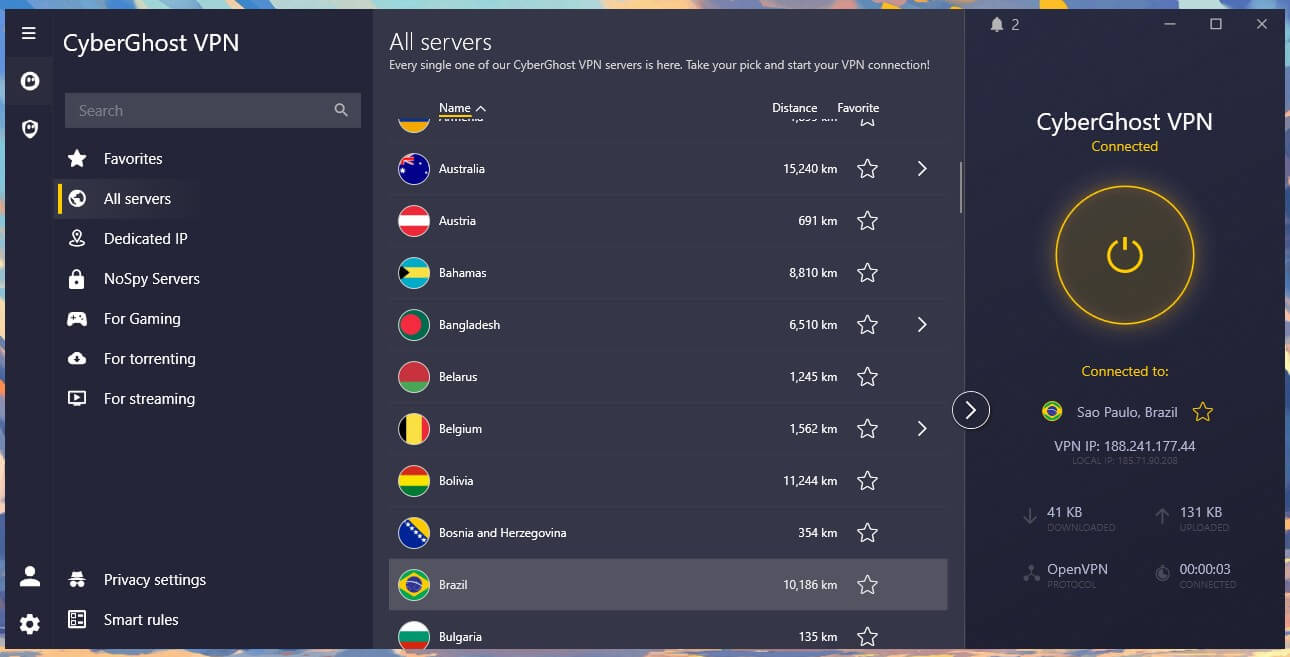Collapse the server list panel arrow

coord(971,409)
